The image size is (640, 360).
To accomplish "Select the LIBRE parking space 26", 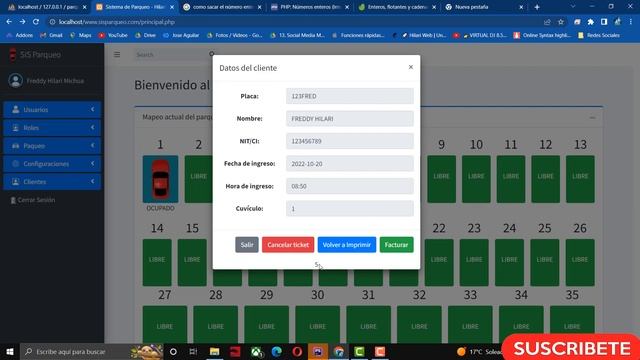I will pos(580,262).
